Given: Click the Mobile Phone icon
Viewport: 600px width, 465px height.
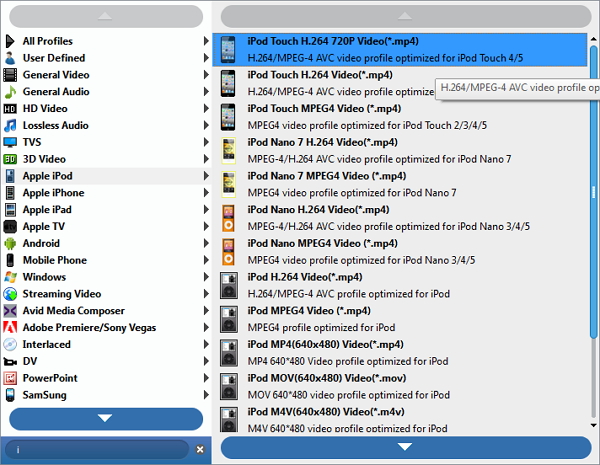Looking at the screenshot, I should [x=10, y=260].
